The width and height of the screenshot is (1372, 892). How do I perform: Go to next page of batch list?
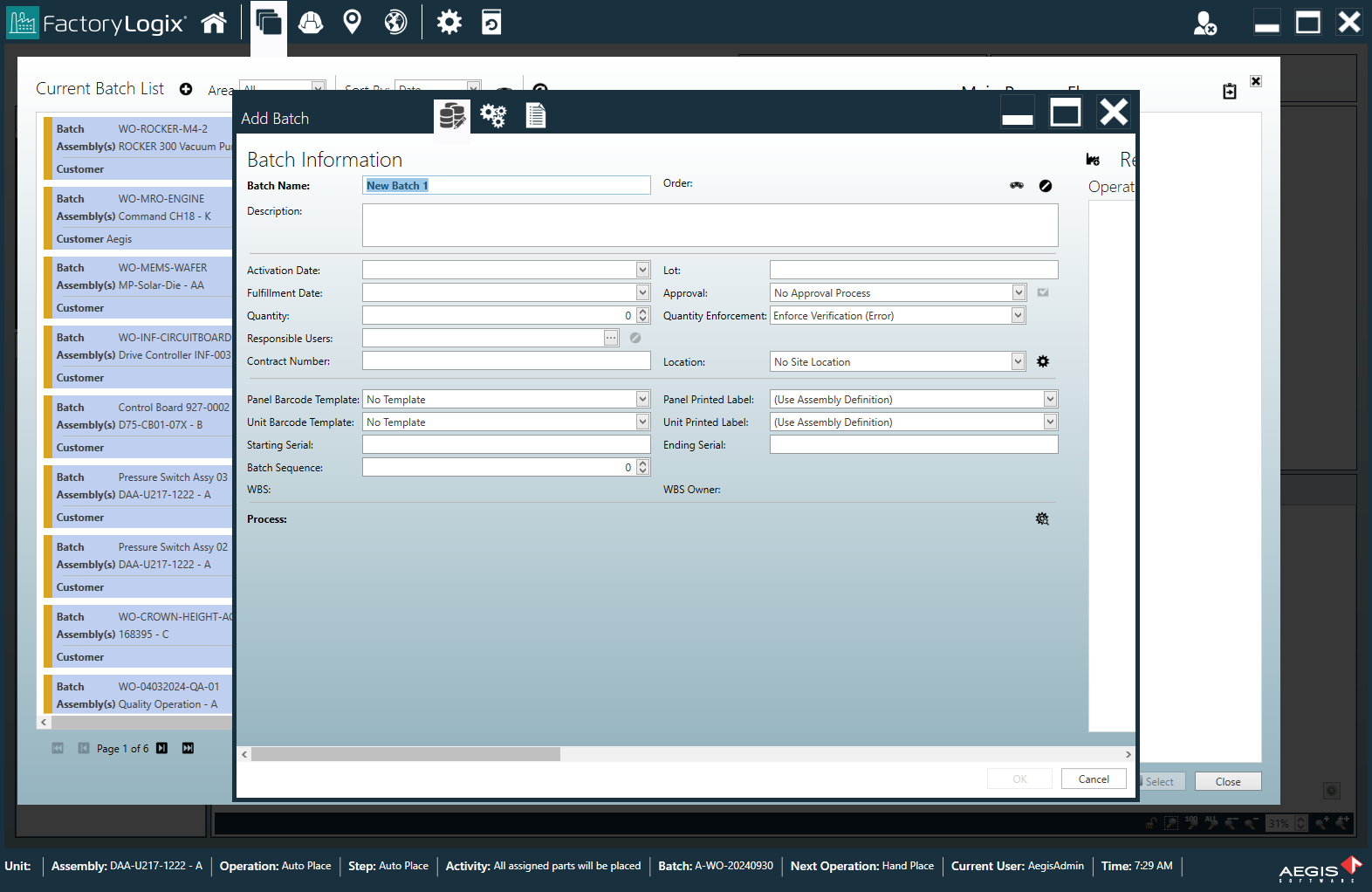161,749
